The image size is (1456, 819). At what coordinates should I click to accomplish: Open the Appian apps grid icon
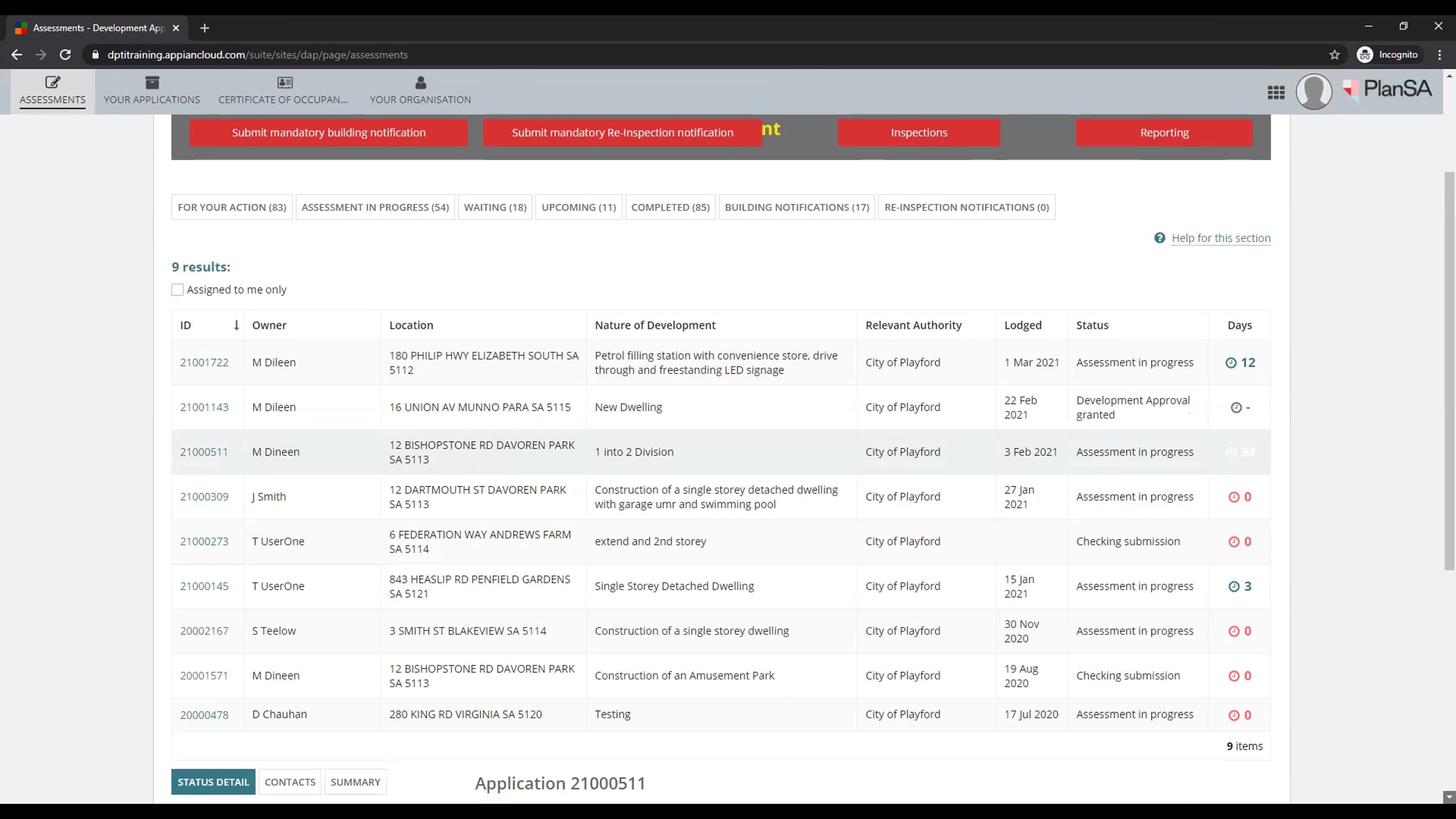tap(1276, 92)
